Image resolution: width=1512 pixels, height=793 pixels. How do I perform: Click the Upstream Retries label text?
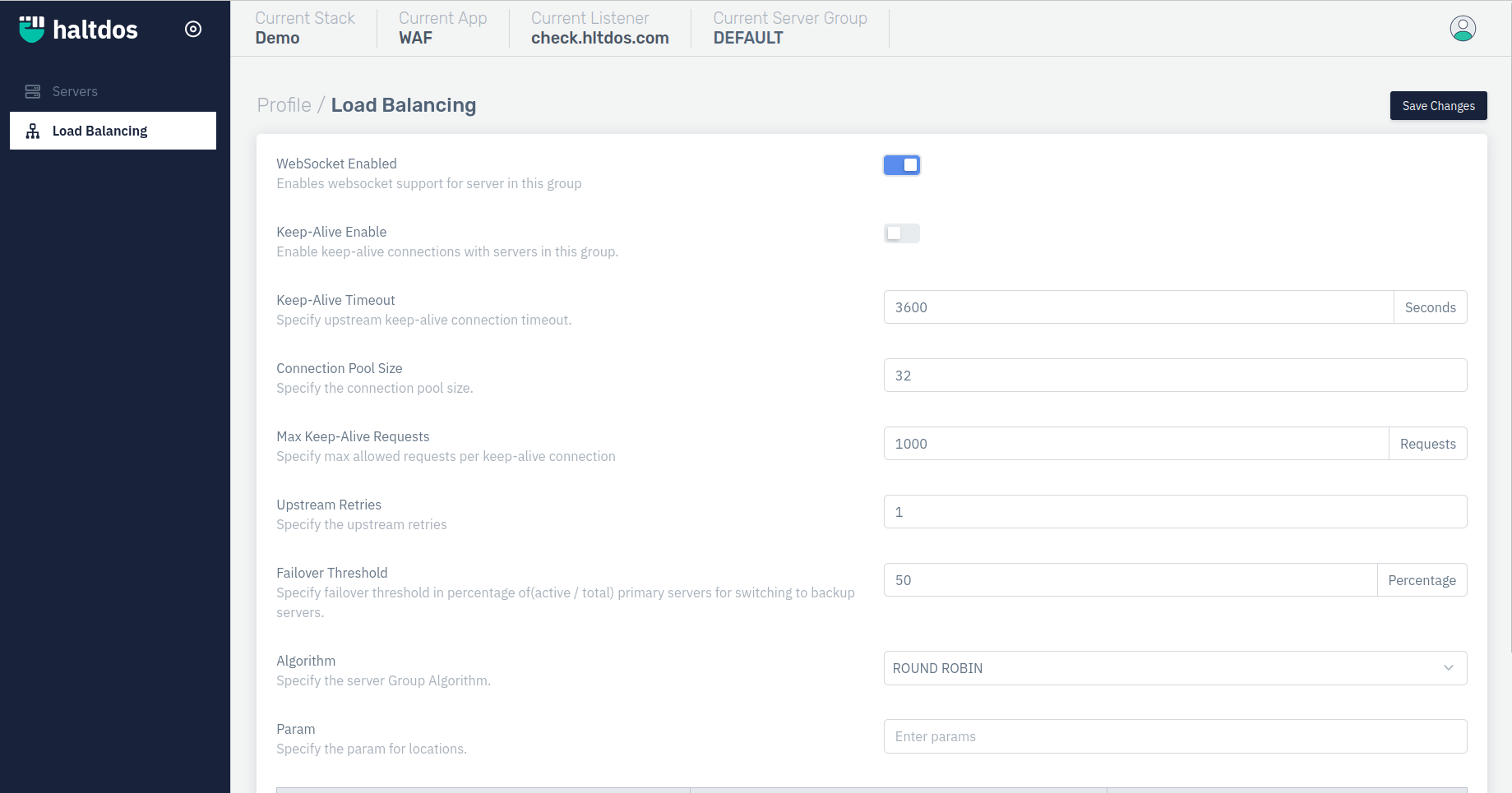[x=329, y=505]
